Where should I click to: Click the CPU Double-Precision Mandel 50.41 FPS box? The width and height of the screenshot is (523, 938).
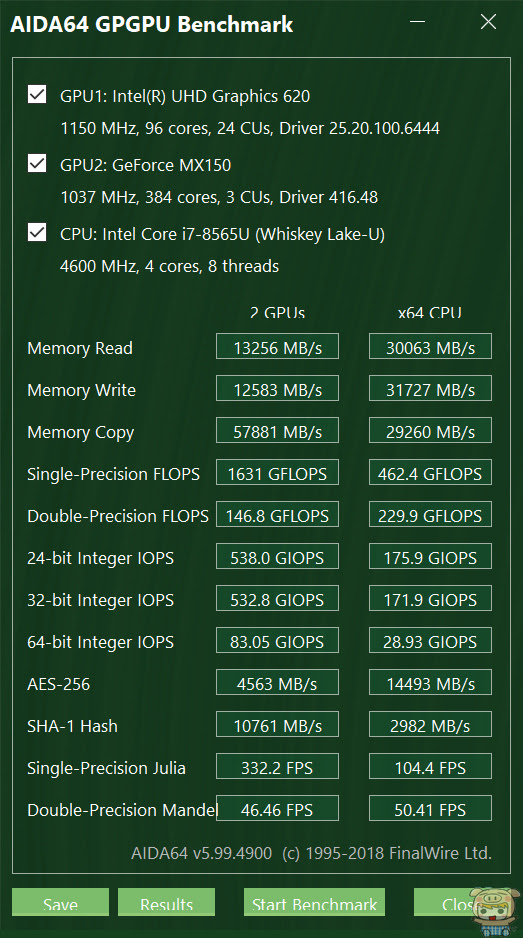[x=430, y=808]
